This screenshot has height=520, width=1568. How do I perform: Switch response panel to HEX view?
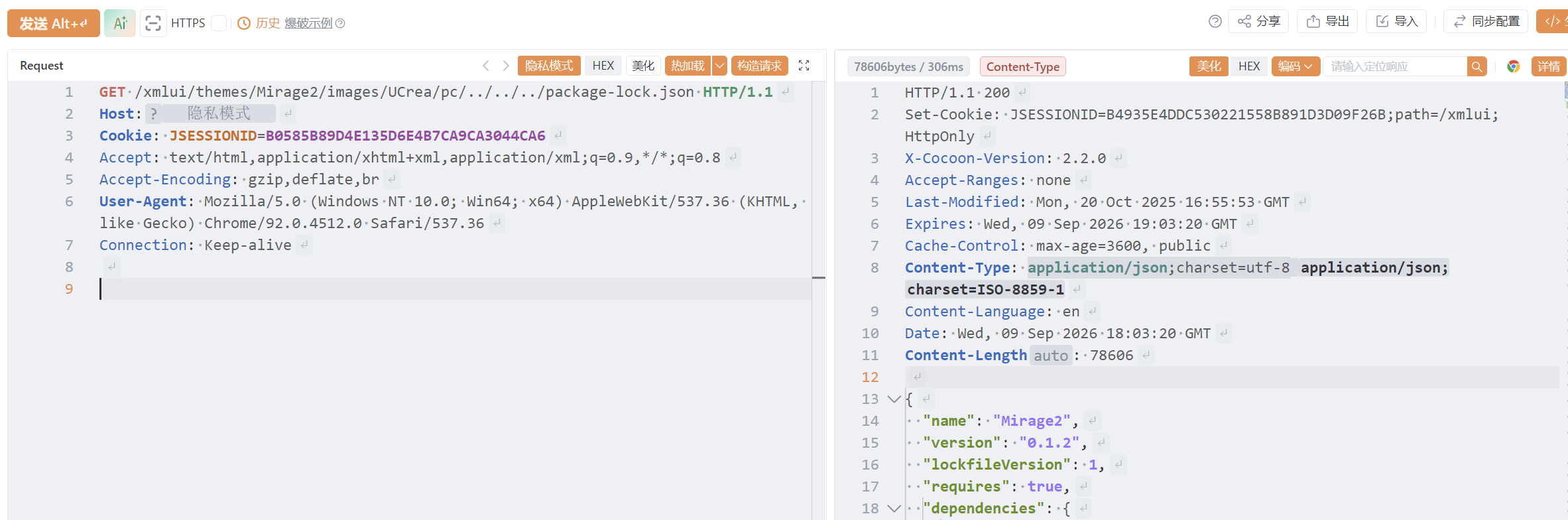click(x=1249, y=66)
